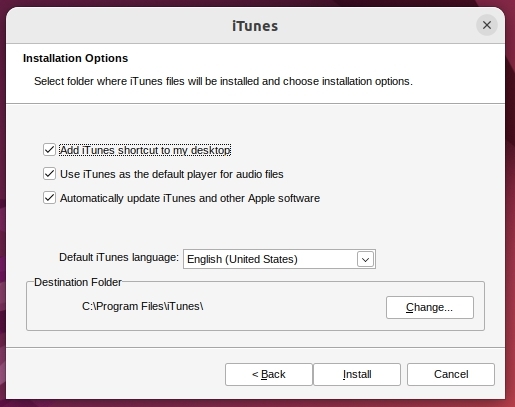
Task: Uncheck the Add iTunes shortcut to desktop checkbox
Action: click(x=49, y=150)
